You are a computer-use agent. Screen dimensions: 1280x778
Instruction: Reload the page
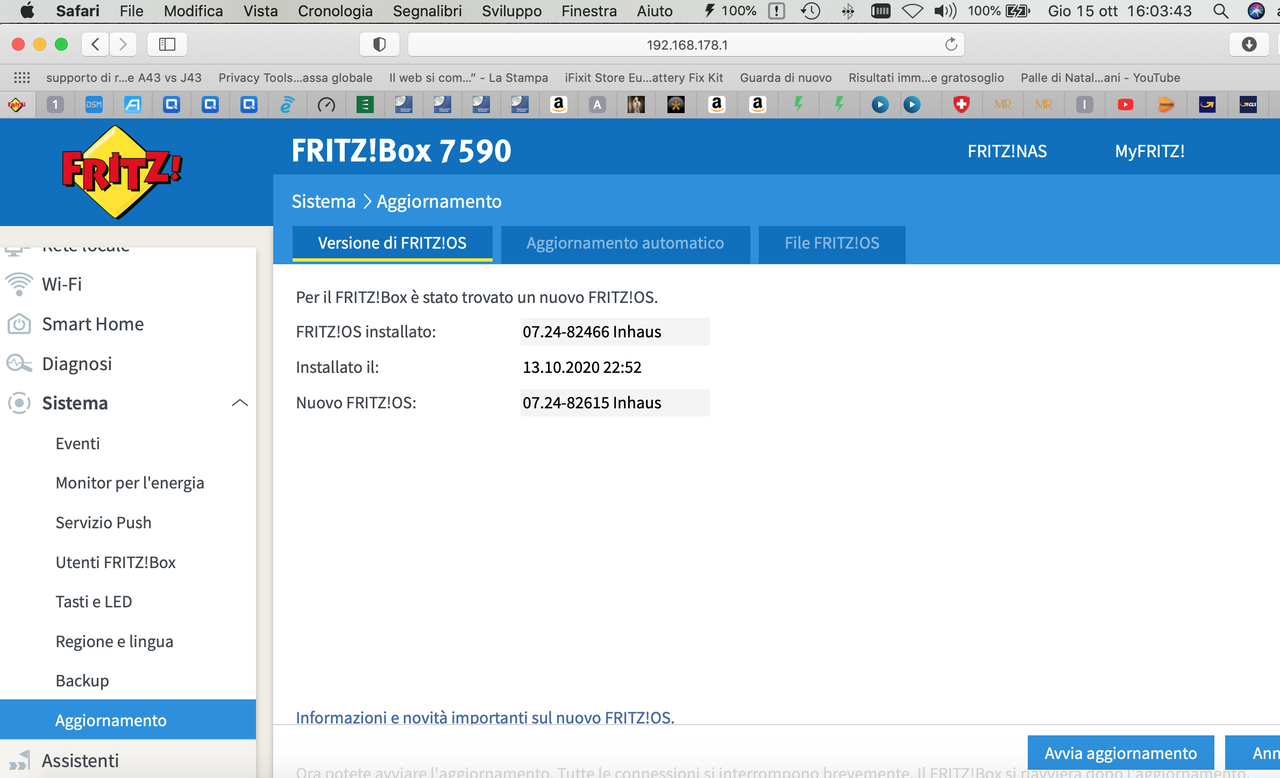[x=951, y=44]
